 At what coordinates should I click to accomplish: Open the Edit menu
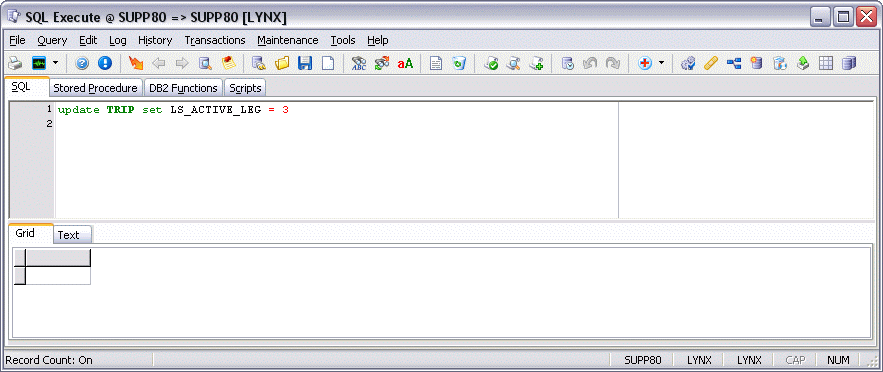tap(88, 40)
